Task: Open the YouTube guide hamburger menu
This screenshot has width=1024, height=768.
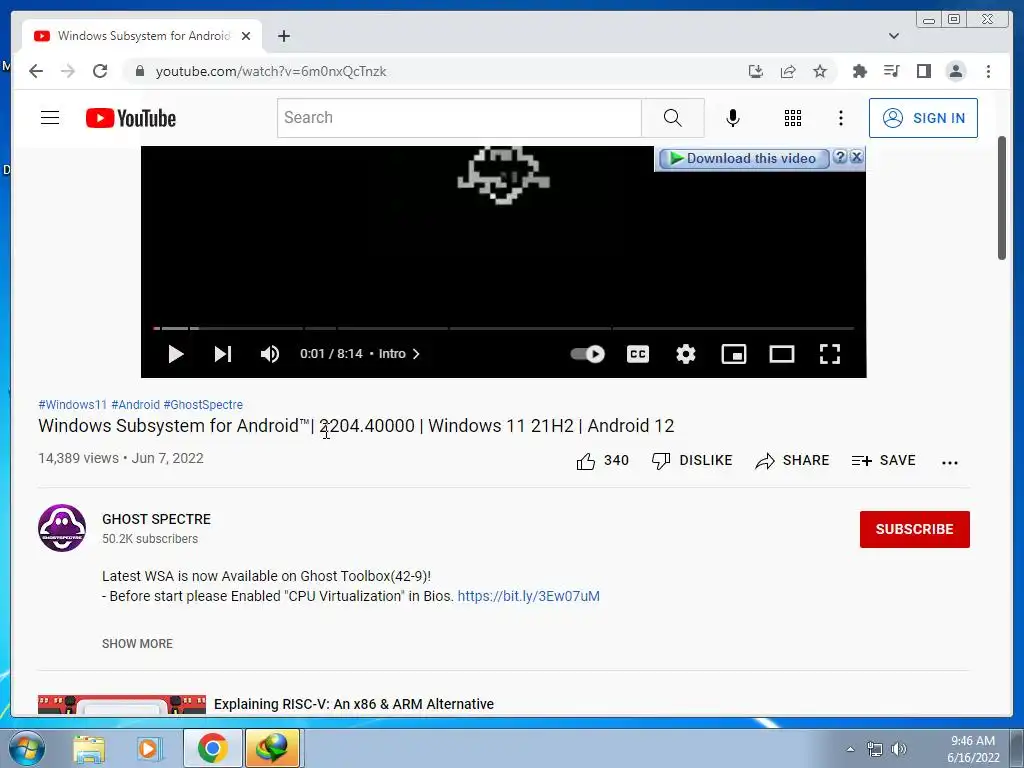Action: (50, 118)
